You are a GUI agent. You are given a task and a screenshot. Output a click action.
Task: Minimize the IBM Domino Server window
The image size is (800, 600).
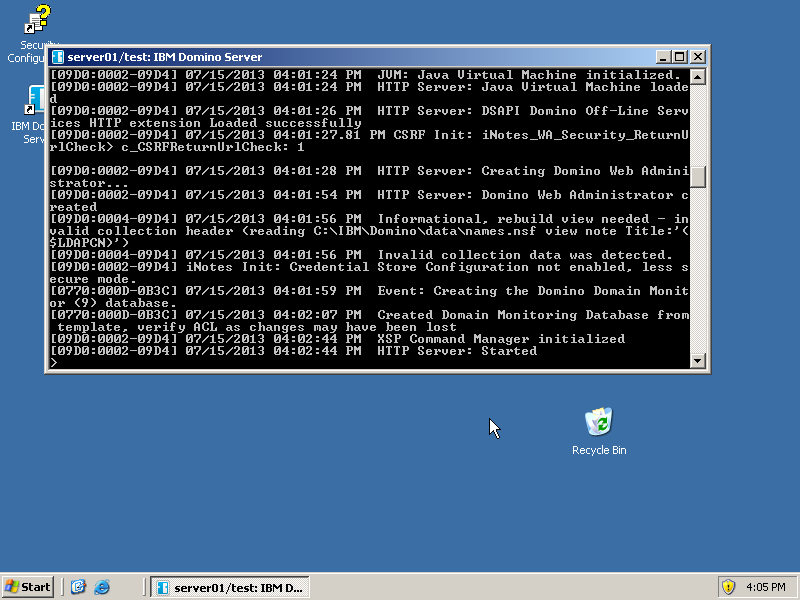tap(663, 57)
